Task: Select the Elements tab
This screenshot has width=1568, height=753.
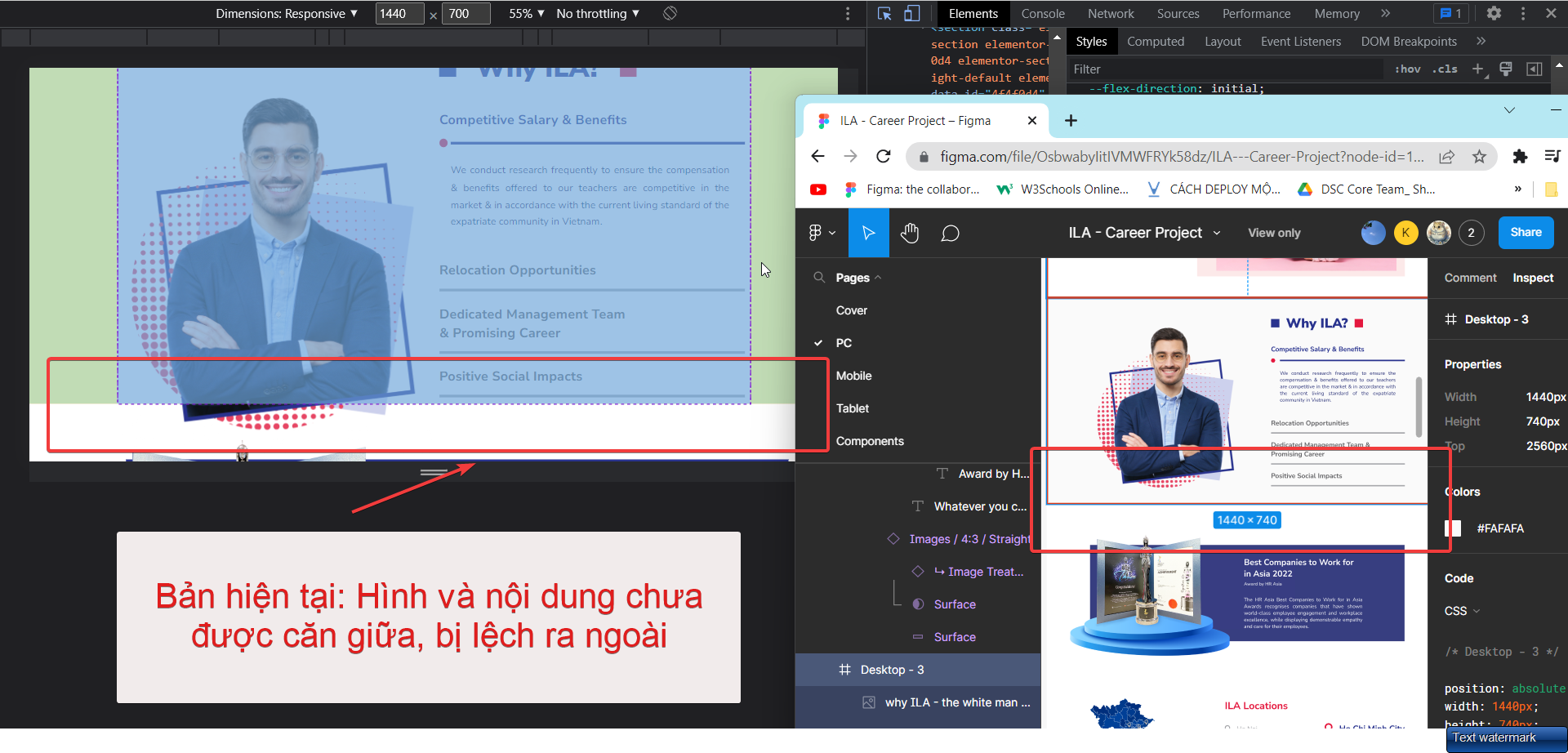Action: coord(973,13)
